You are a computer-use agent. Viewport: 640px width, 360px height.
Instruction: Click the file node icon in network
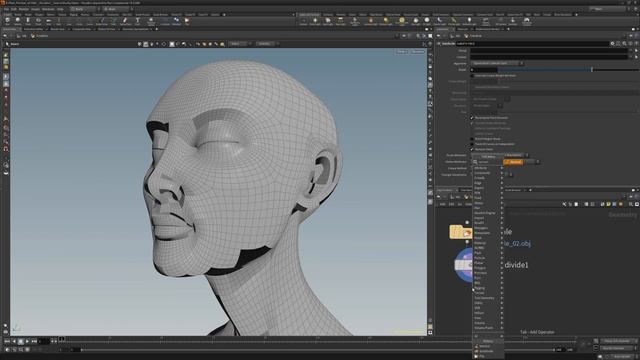(x=460, y=232)
